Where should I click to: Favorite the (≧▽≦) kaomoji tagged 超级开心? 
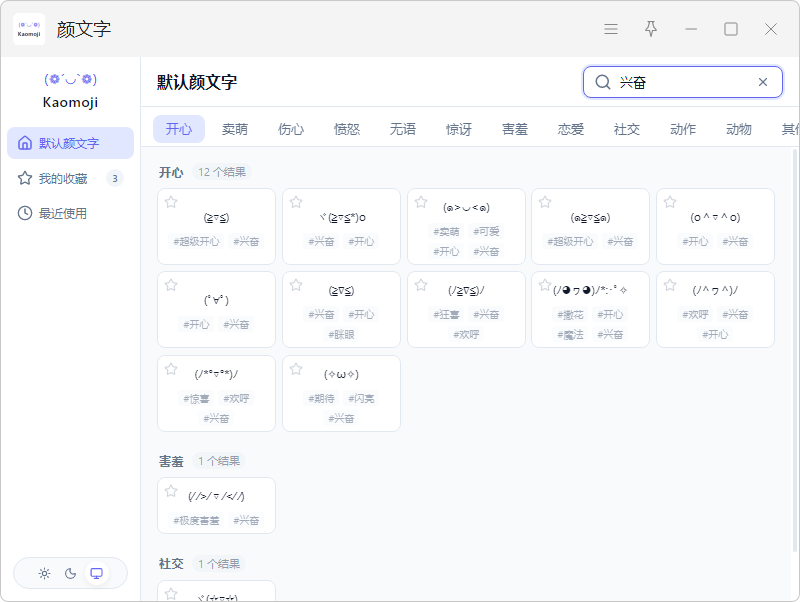coord(171,202)
